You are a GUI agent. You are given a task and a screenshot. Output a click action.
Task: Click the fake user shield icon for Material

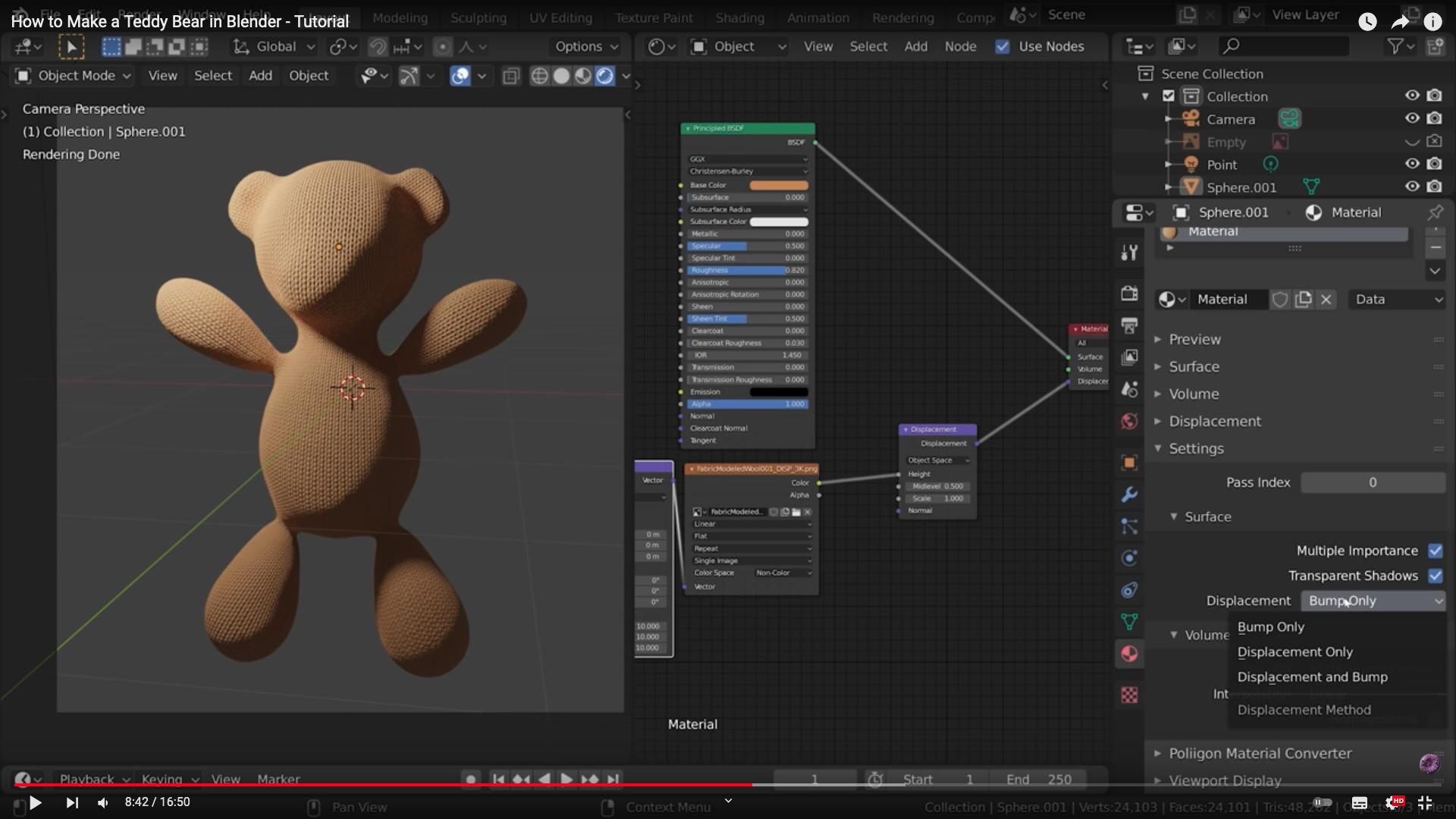tap(1280, 300)
